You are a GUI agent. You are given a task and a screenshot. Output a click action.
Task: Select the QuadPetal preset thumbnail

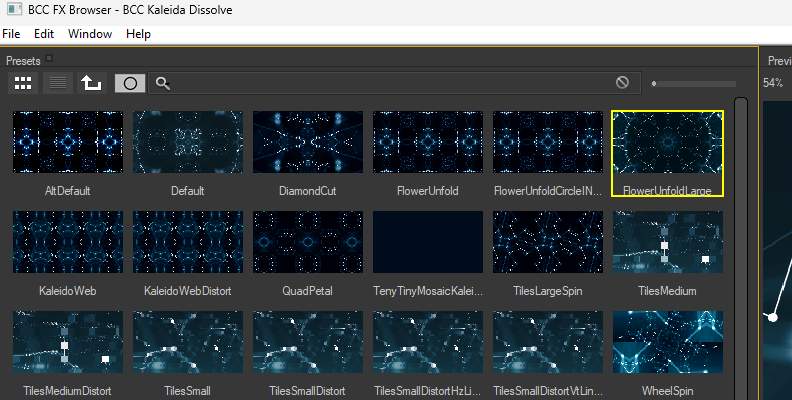[308, 242]
